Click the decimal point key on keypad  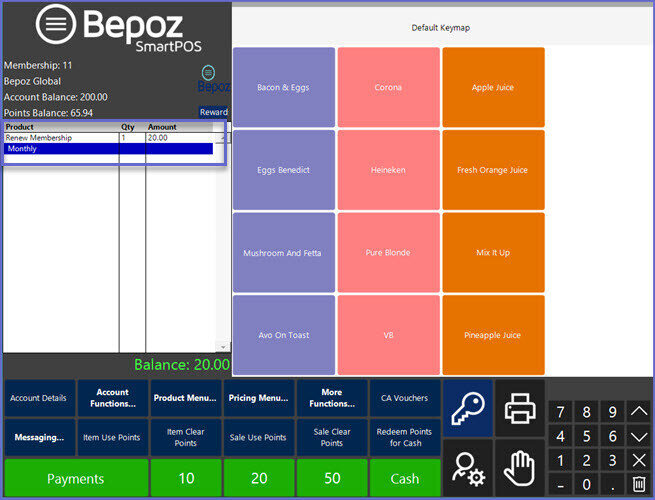[x=612, y=484]
